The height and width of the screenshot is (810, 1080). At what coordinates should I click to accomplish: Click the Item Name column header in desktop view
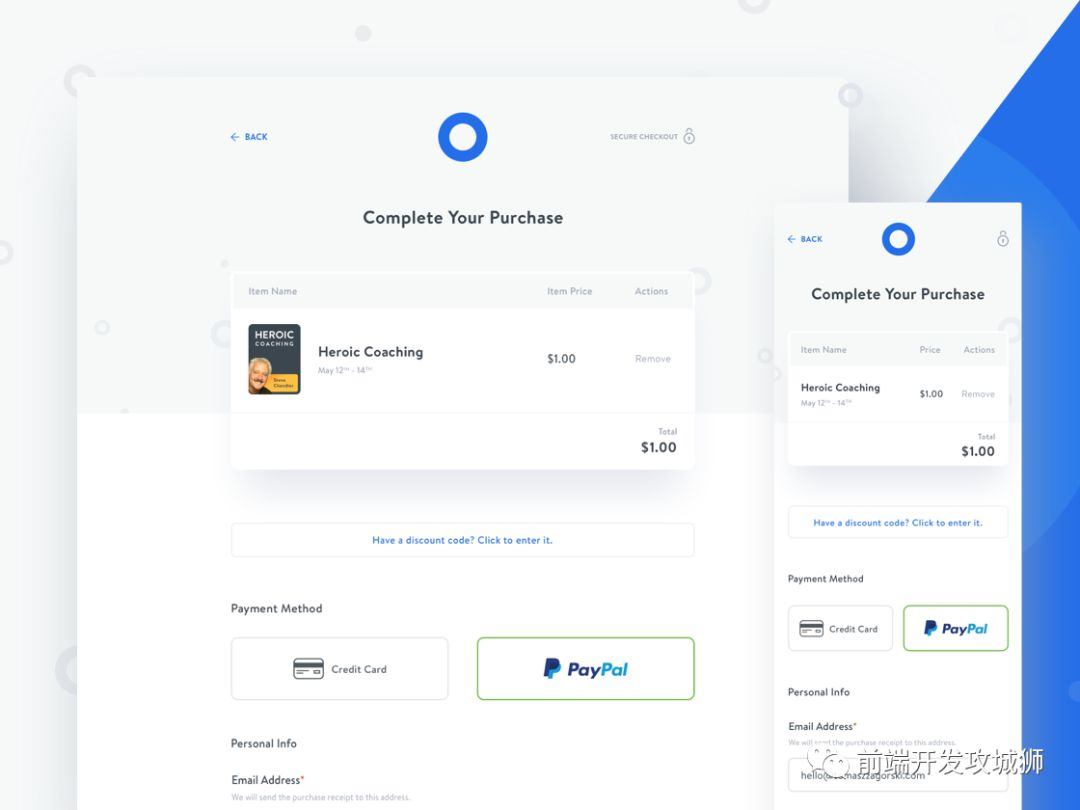point(273,291)
